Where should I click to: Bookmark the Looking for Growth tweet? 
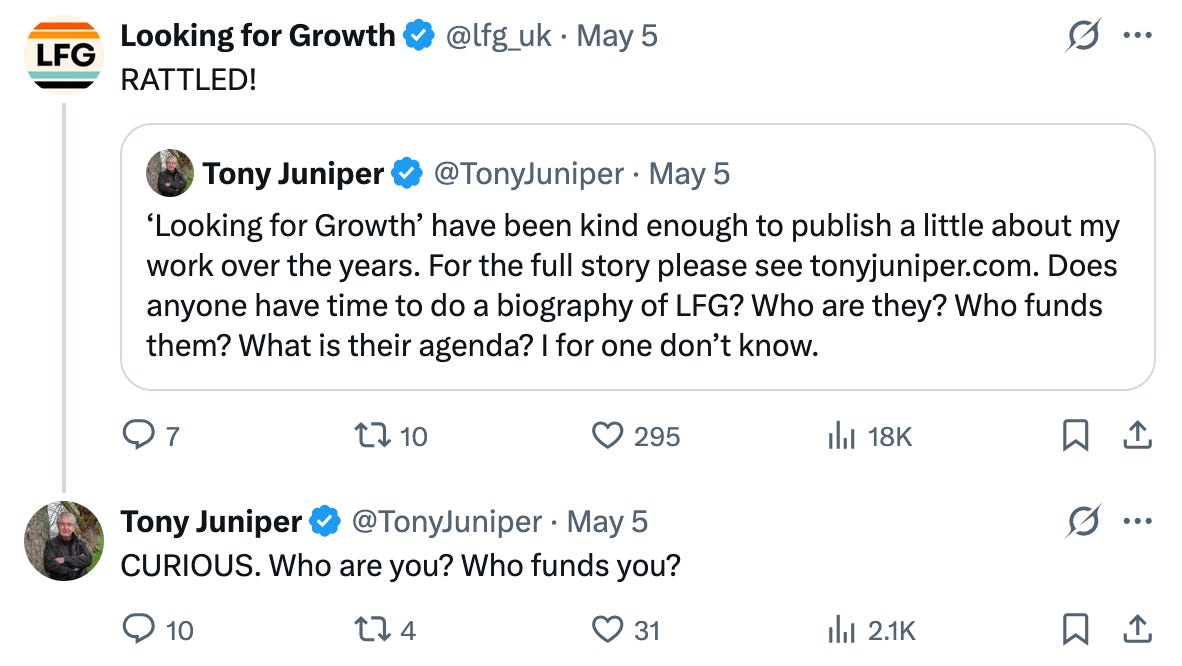[1076, 435]
